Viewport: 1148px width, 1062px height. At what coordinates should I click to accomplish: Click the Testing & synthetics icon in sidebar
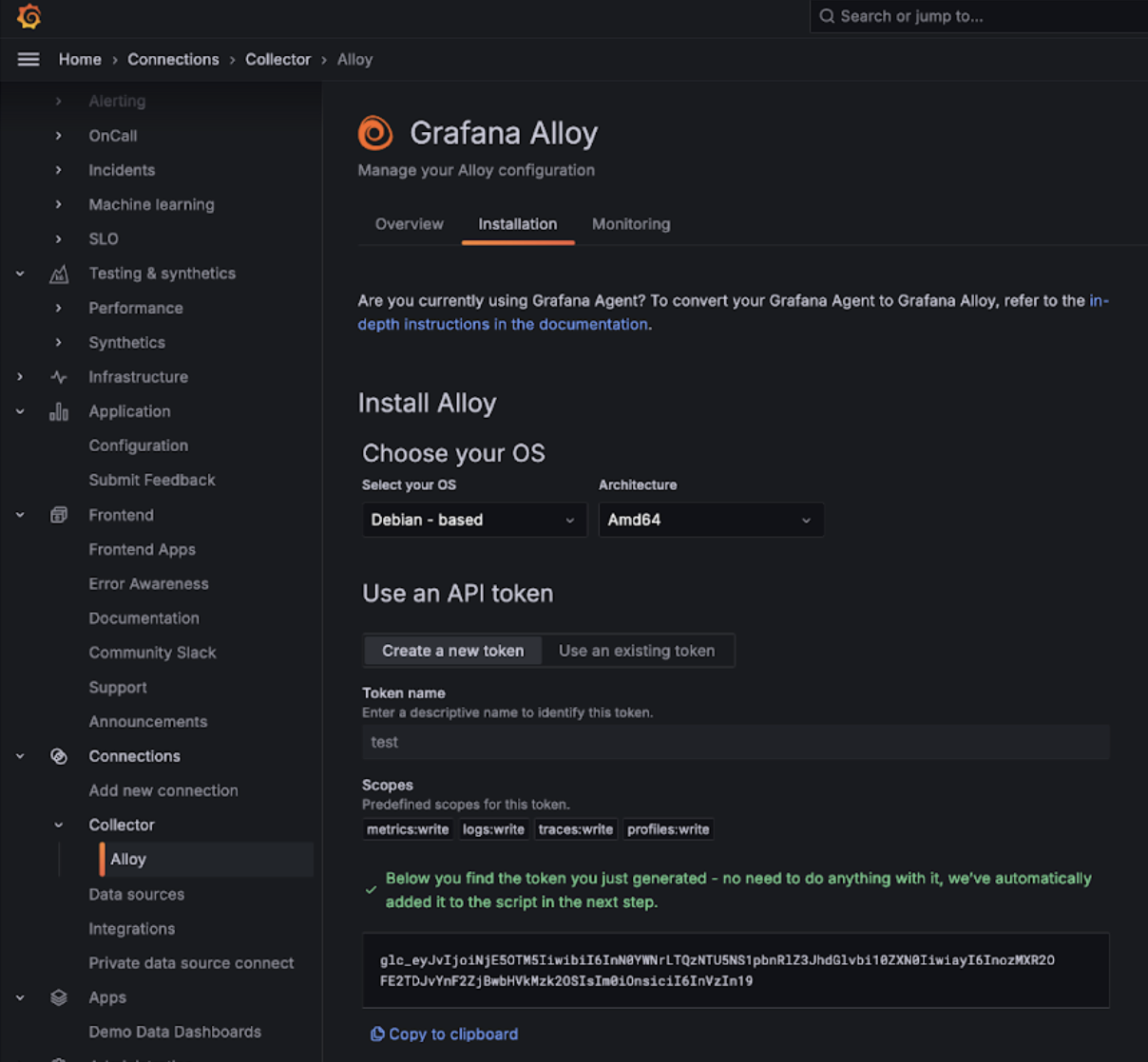click(x=58, y=274)
